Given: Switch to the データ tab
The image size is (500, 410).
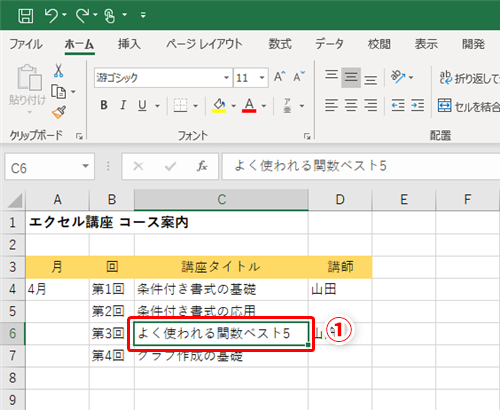Looking at the screenshot, I should [329, 44].
